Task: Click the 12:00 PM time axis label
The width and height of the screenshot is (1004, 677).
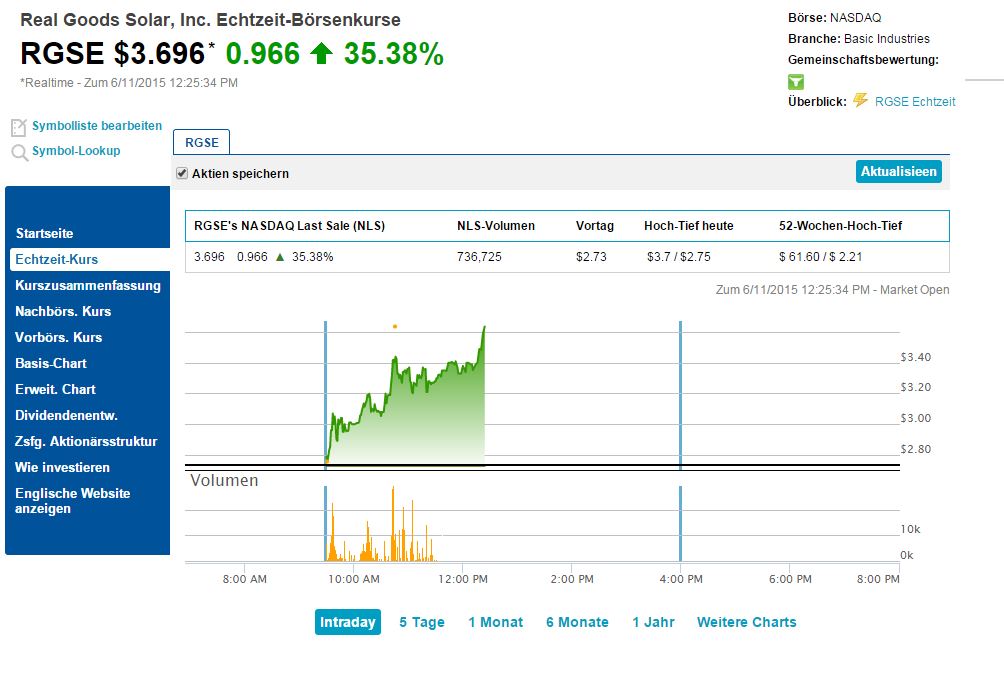Action: (x=462, y=579)
